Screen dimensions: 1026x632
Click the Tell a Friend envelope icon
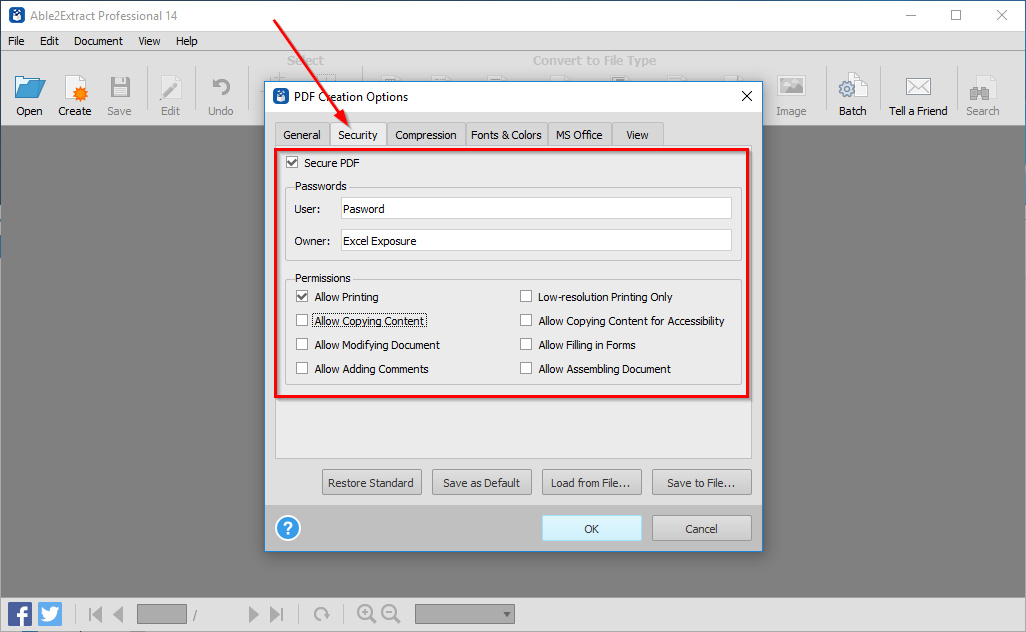tap(918, 86)
